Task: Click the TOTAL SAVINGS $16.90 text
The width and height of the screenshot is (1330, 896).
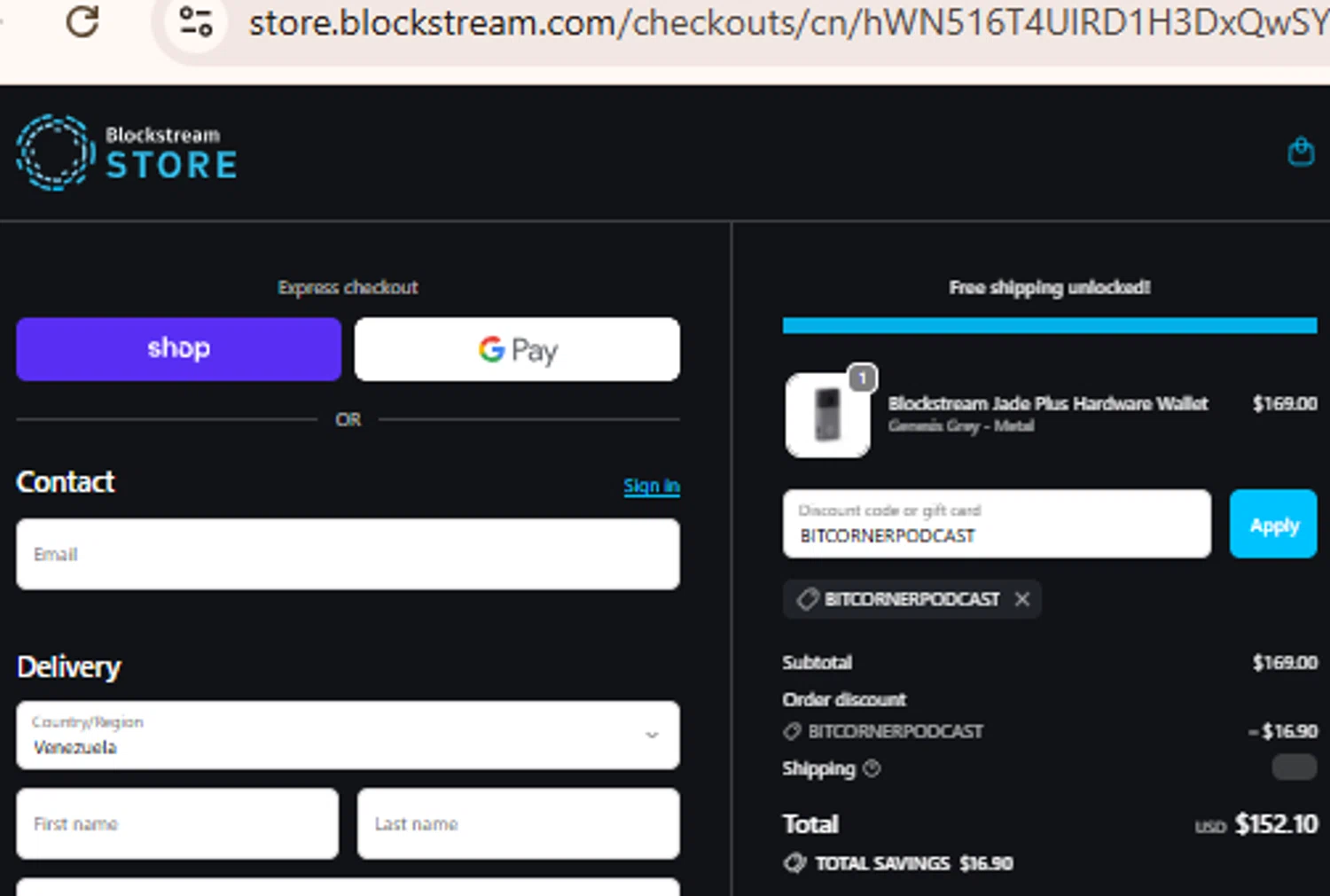Action: (913, 863)
